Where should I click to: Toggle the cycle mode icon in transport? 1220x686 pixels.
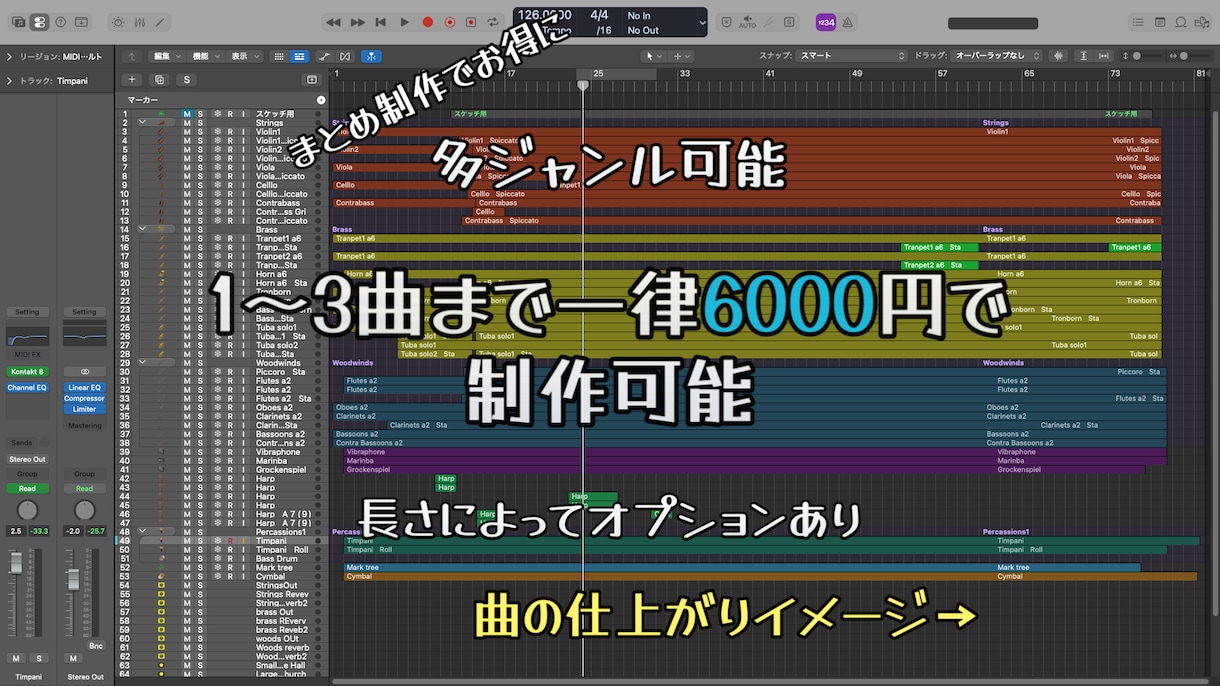pos(491,21)
